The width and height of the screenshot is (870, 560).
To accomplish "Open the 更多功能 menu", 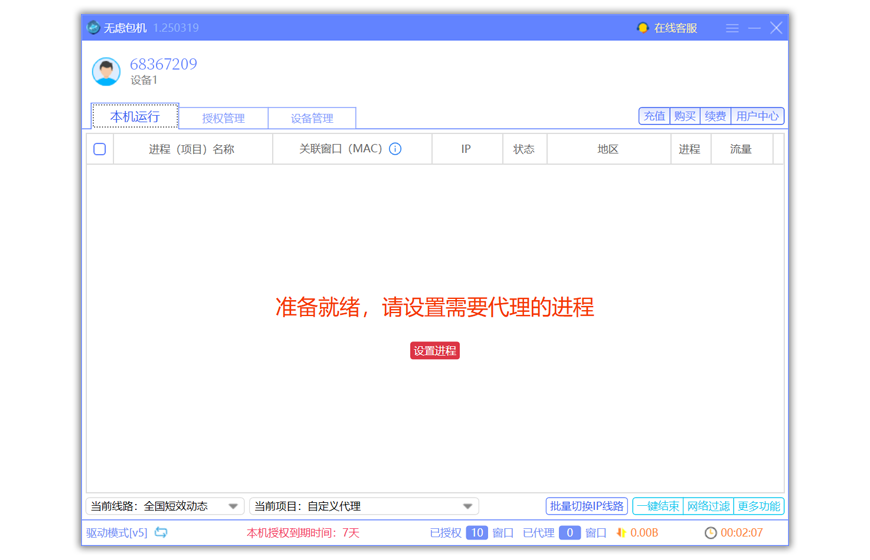I will click(759, 506).
